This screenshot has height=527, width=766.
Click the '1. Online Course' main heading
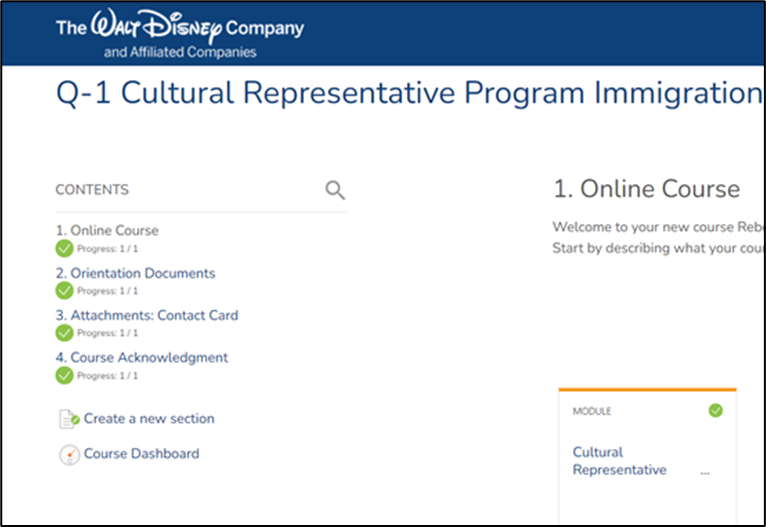(647, 189)
